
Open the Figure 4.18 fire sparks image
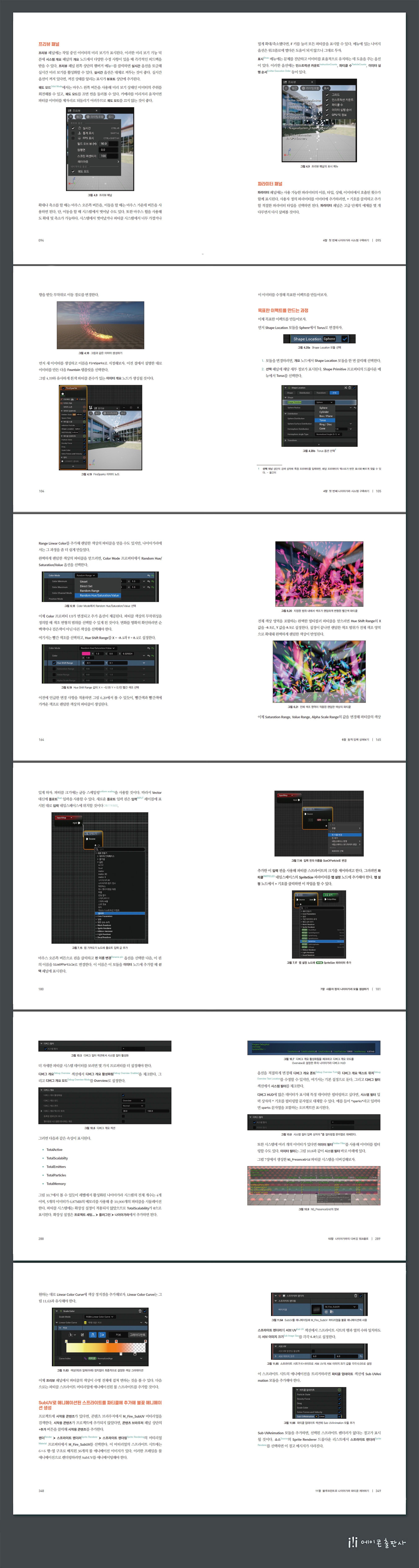101,325
